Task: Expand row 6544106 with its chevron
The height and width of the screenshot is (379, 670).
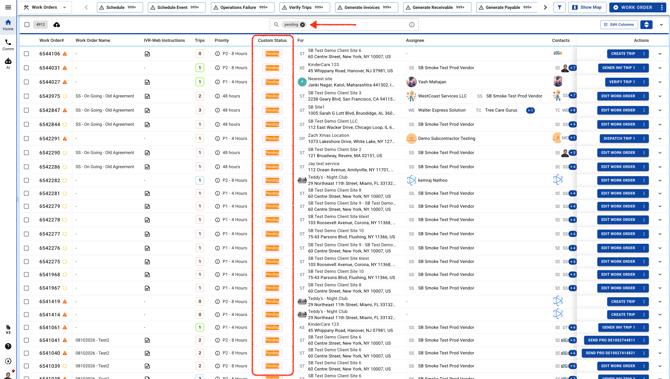Action: 660,54
